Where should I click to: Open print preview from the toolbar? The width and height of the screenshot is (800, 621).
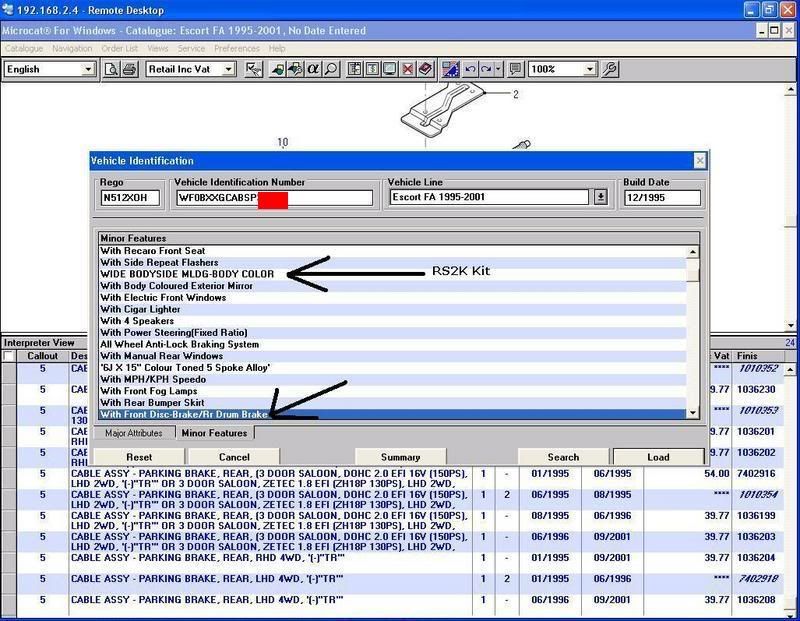click(x=111, y=69)
